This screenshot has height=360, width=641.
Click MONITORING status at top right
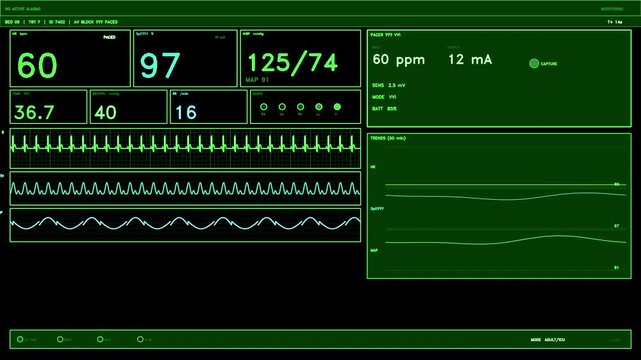coord(612,9)
